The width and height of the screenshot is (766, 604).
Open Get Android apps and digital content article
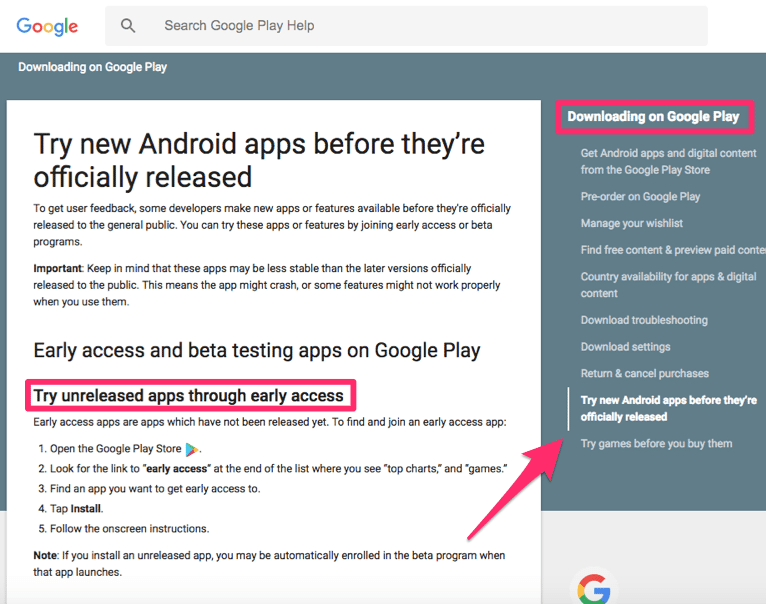click(668, 161)
